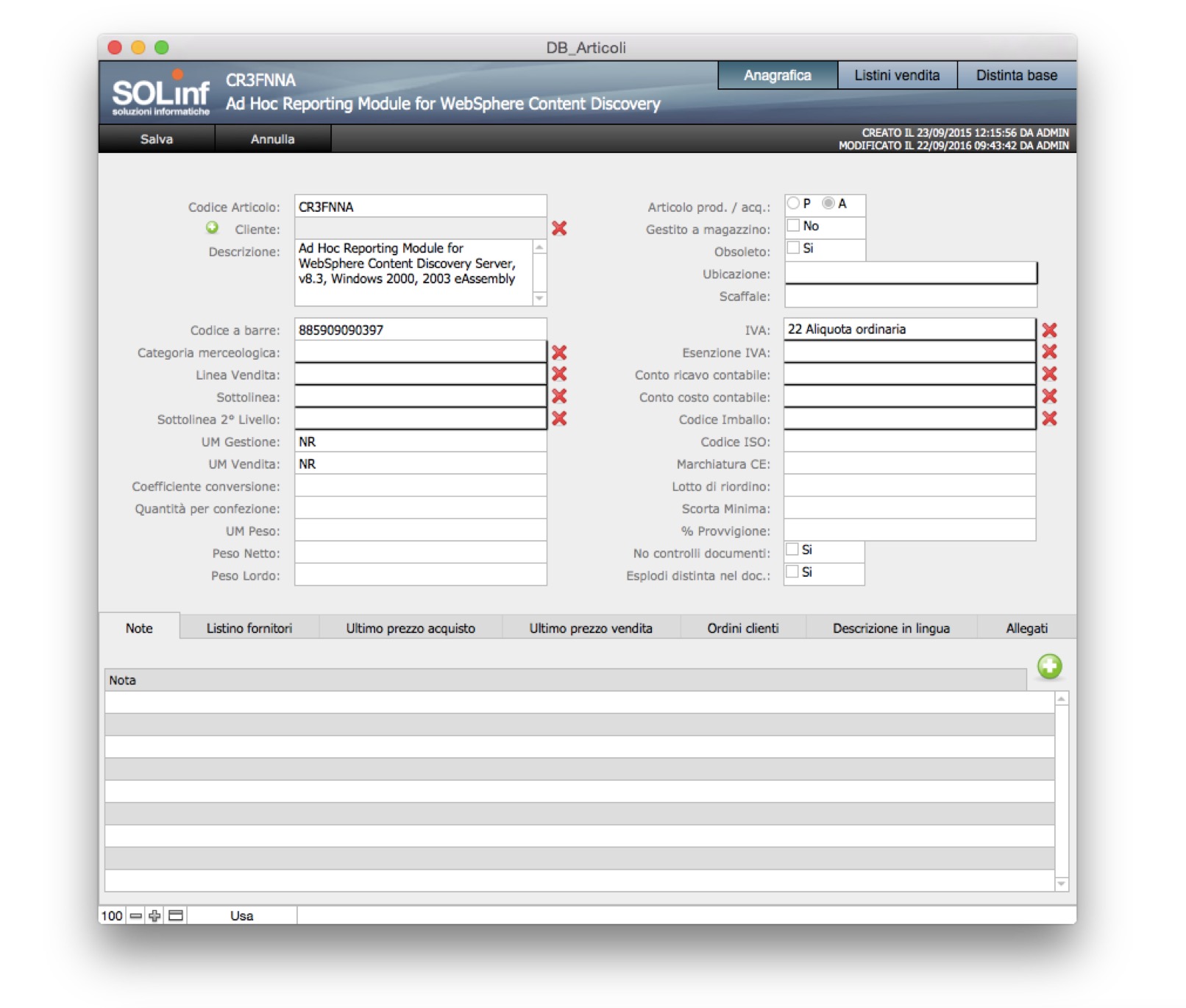Click the Annulla button
The width and height of the screenshot is (1186, 1008).
[x=273, y=139]
